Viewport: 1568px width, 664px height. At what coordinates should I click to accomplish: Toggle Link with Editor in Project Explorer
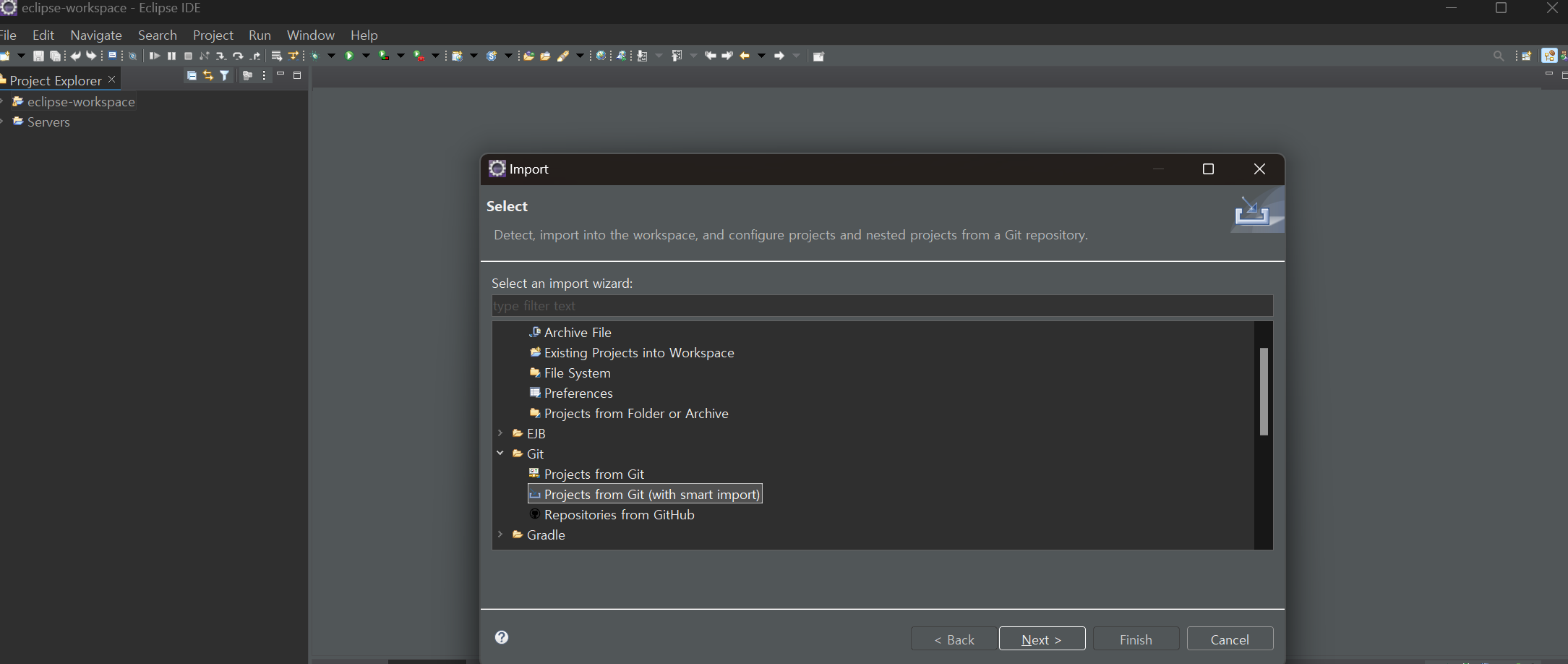click(208, 75)
